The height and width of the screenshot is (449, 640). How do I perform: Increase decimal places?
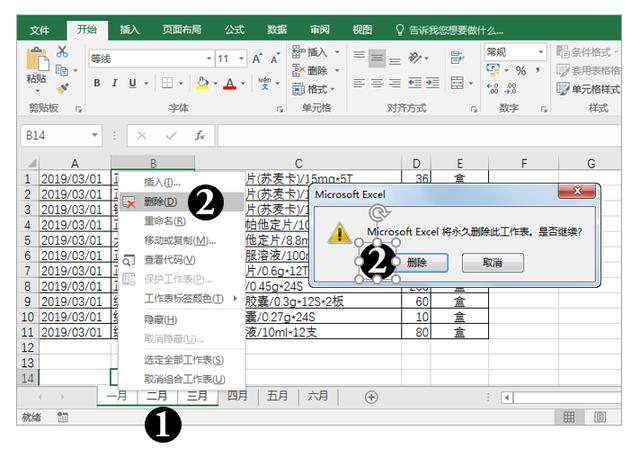point(493,89)
